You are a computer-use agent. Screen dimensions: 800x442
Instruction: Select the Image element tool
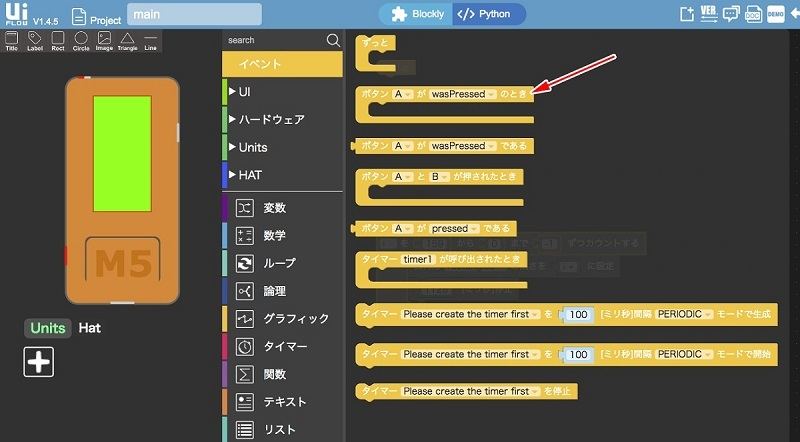coord(104,41)
